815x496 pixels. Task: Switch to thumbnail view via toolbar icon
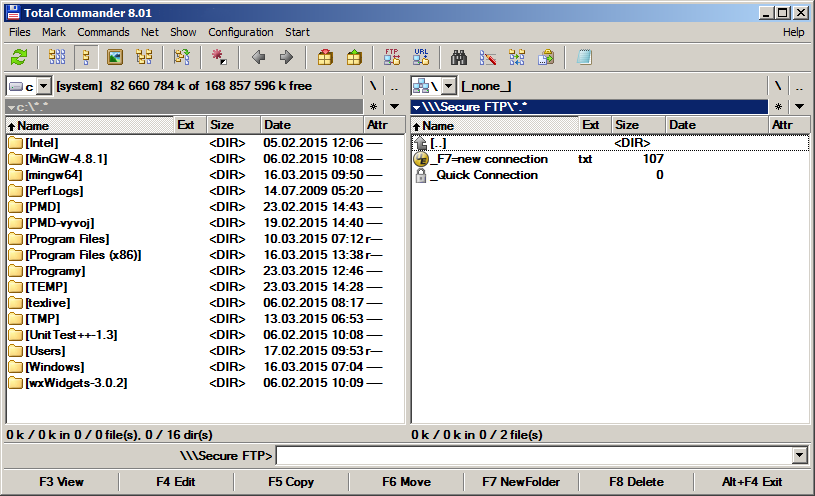[115, 57]
